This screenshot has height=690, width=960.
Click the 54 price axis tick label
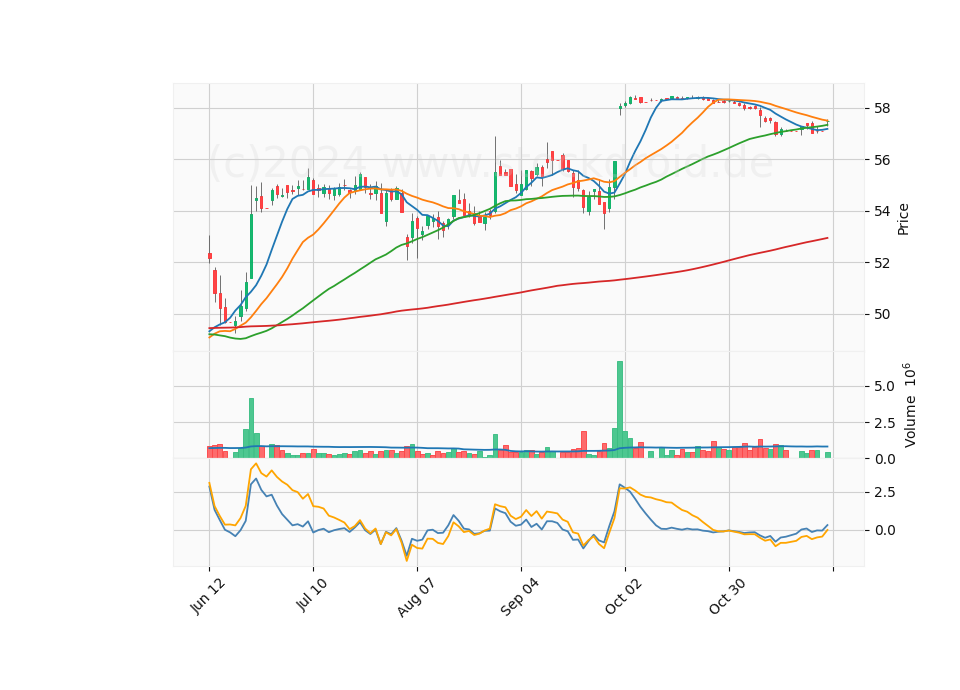[x=882, y=212]
